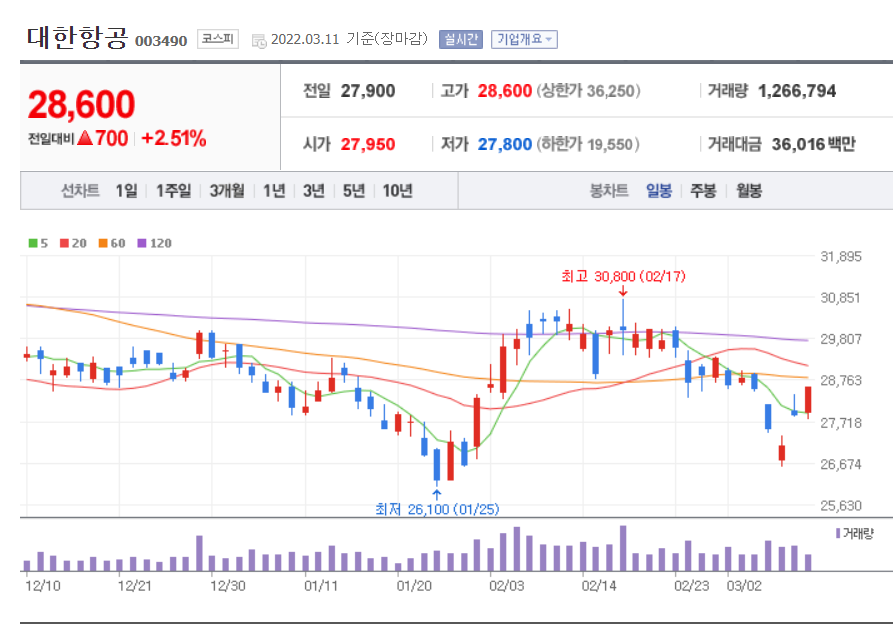Click the 최고 30,800 (02/17) annotation

click(x=623, y=277)
